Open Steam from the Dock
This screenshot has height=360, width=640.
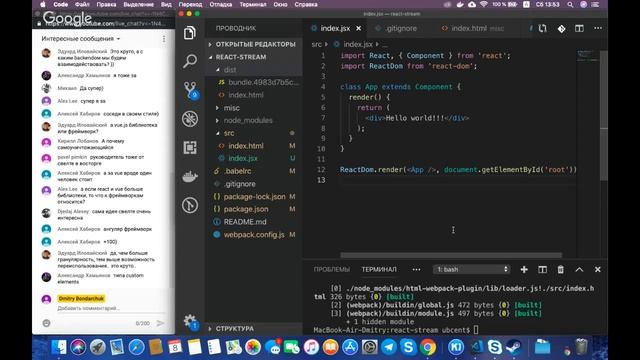coord(513,347)
